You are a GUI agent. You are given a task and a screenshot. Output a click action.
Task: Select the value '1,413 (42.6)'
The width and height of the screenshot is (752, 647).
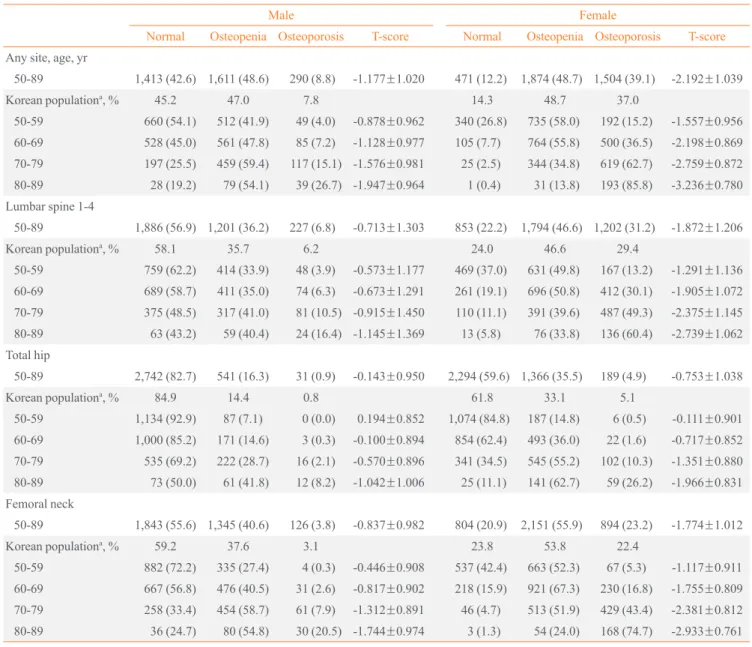(x=165, y=79)
